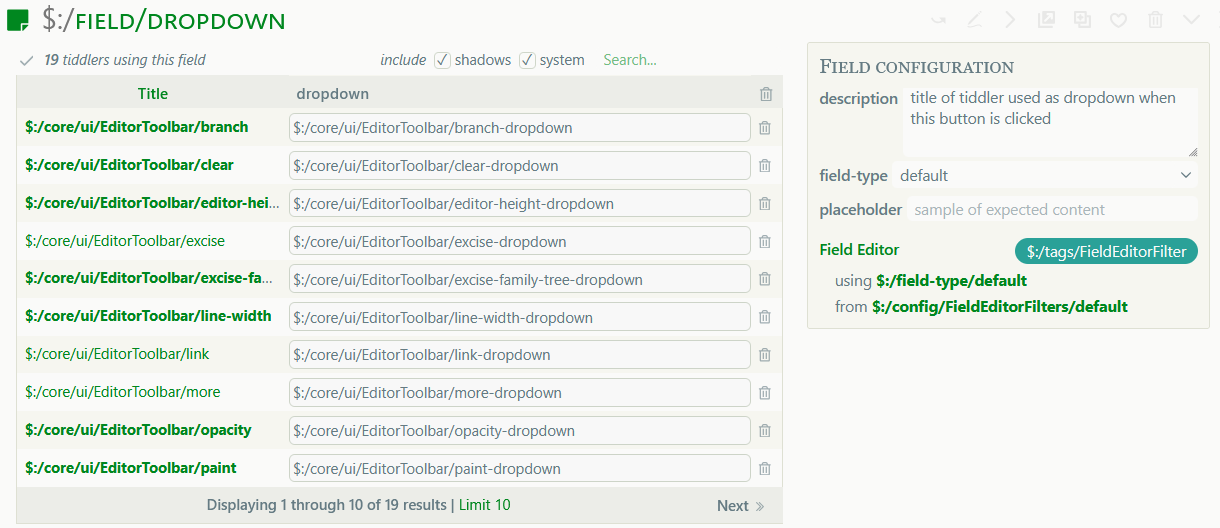Image resolution: width=1220 pixels, height=528 pixels.
Task: Go to Next page of results
Action: [x=740, y=506]
